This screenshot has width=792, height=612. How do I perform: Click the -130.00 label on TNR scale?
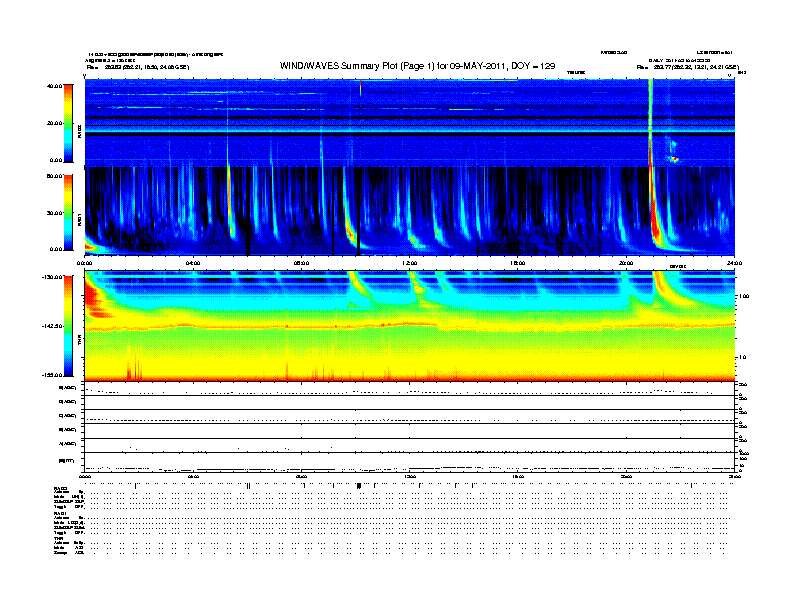point(52,277)
